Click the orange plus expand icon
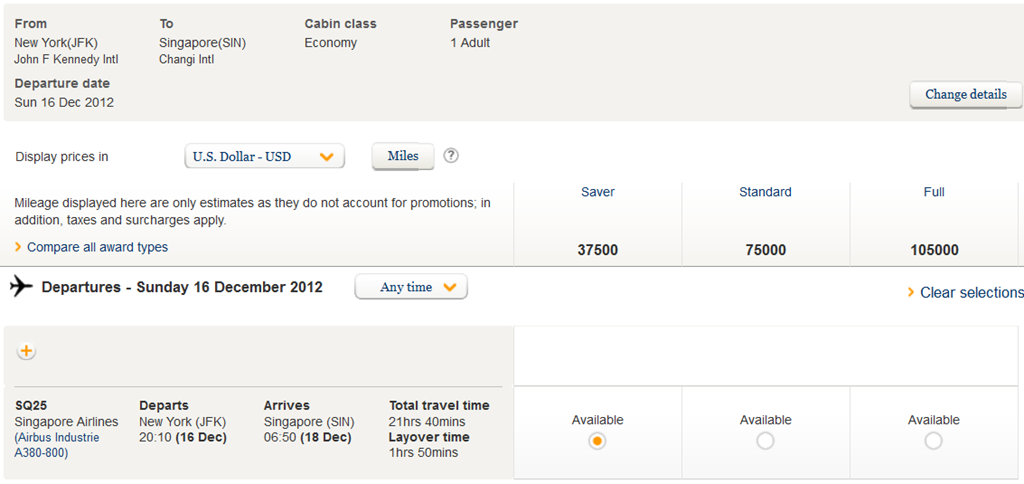 tap(27, 352)
